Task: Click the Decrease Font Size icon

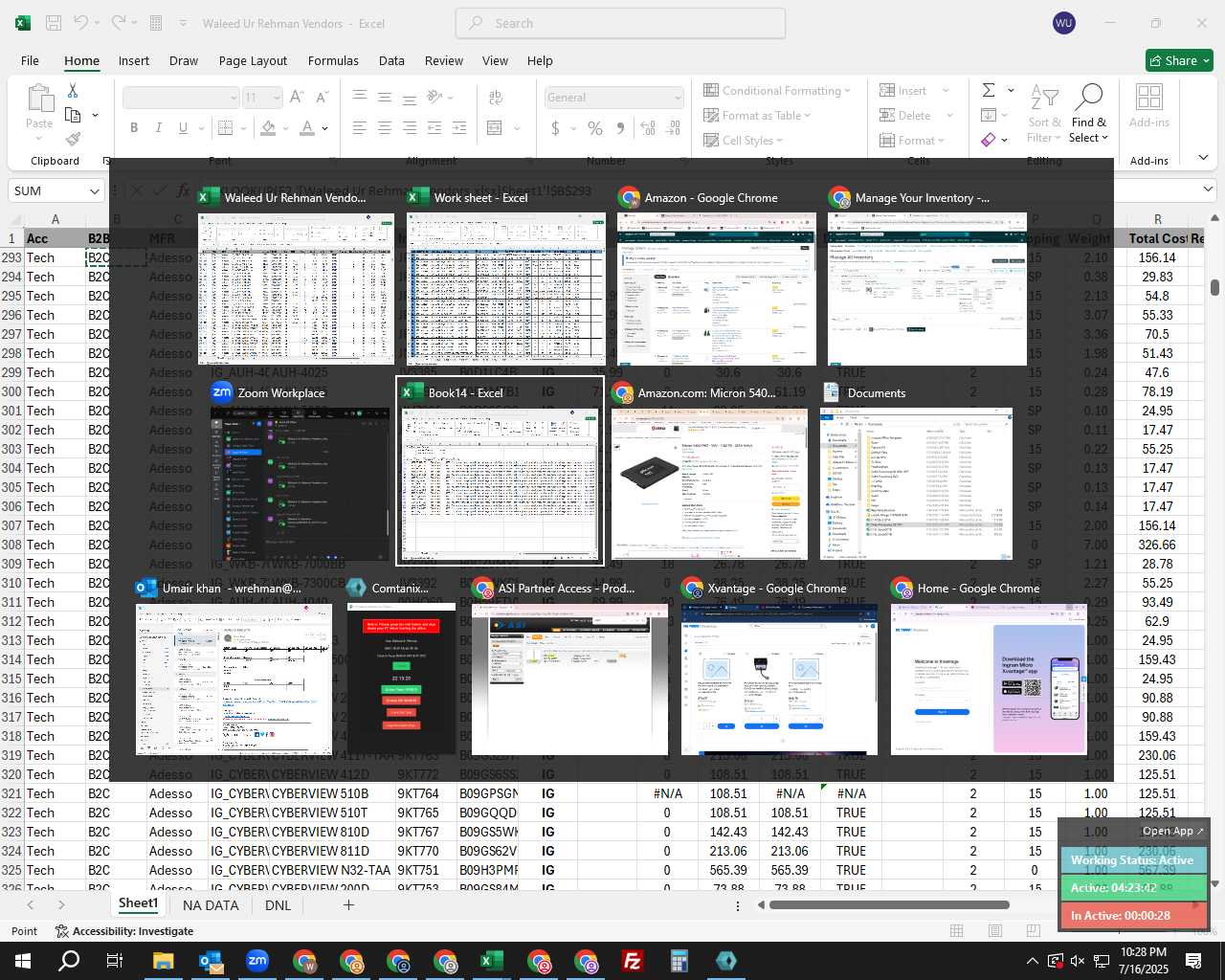Action: pyautogui.click(x=322, y=97)
